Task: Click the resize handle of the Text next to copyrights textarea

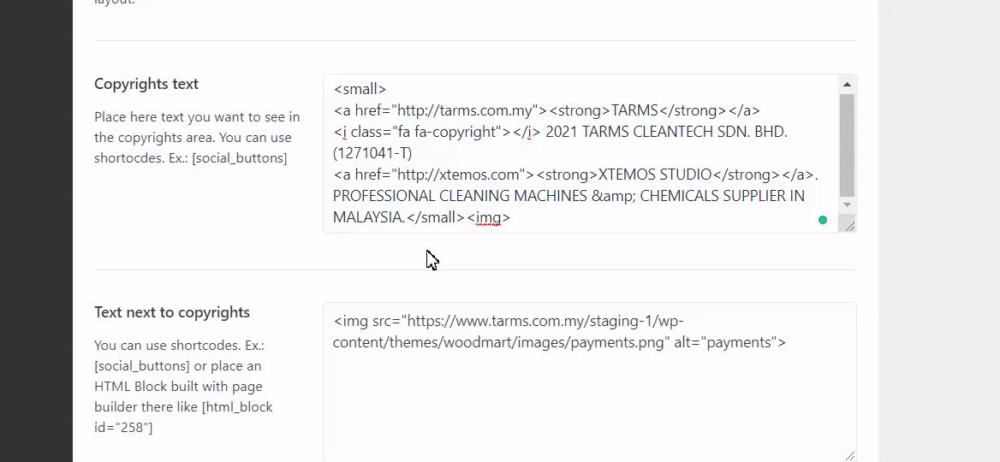Action: click(850, 456)
